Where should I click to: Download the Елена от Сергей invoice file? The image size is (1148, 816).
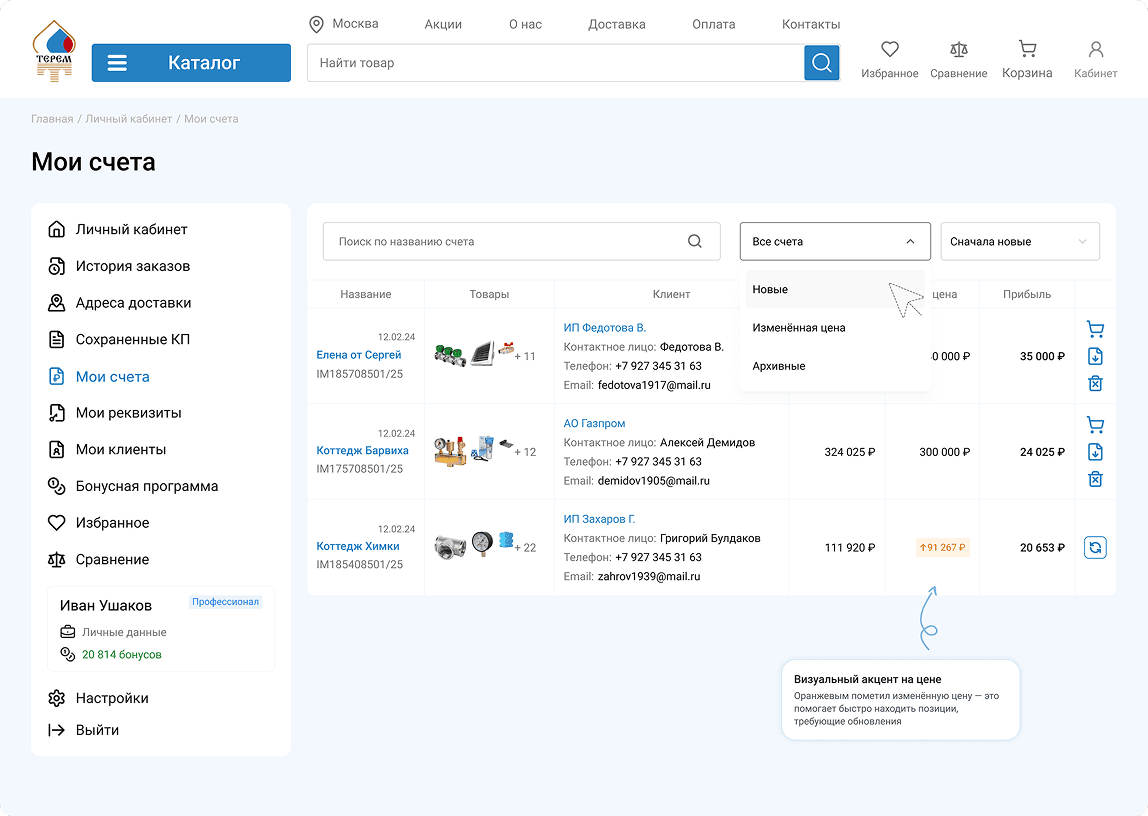1095,356
